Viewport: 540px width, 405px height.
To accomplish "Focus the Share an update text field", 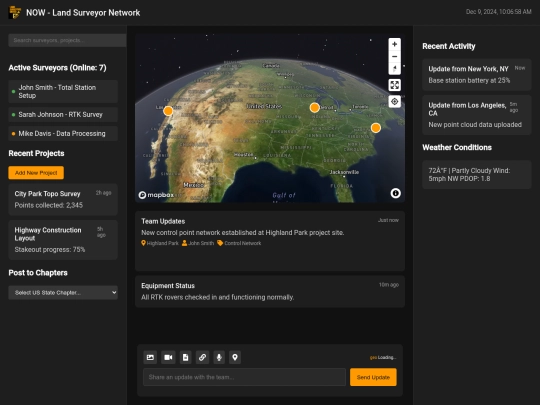I will click(x=244, y=377).
